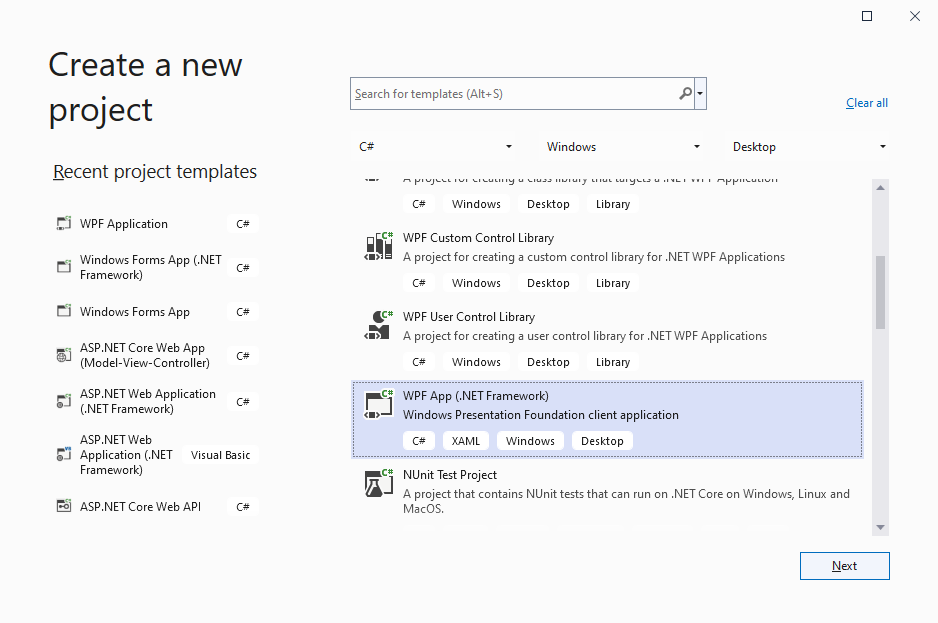
Task: Click the WPF Custom Control Library icon
Action: coord(379,246)
